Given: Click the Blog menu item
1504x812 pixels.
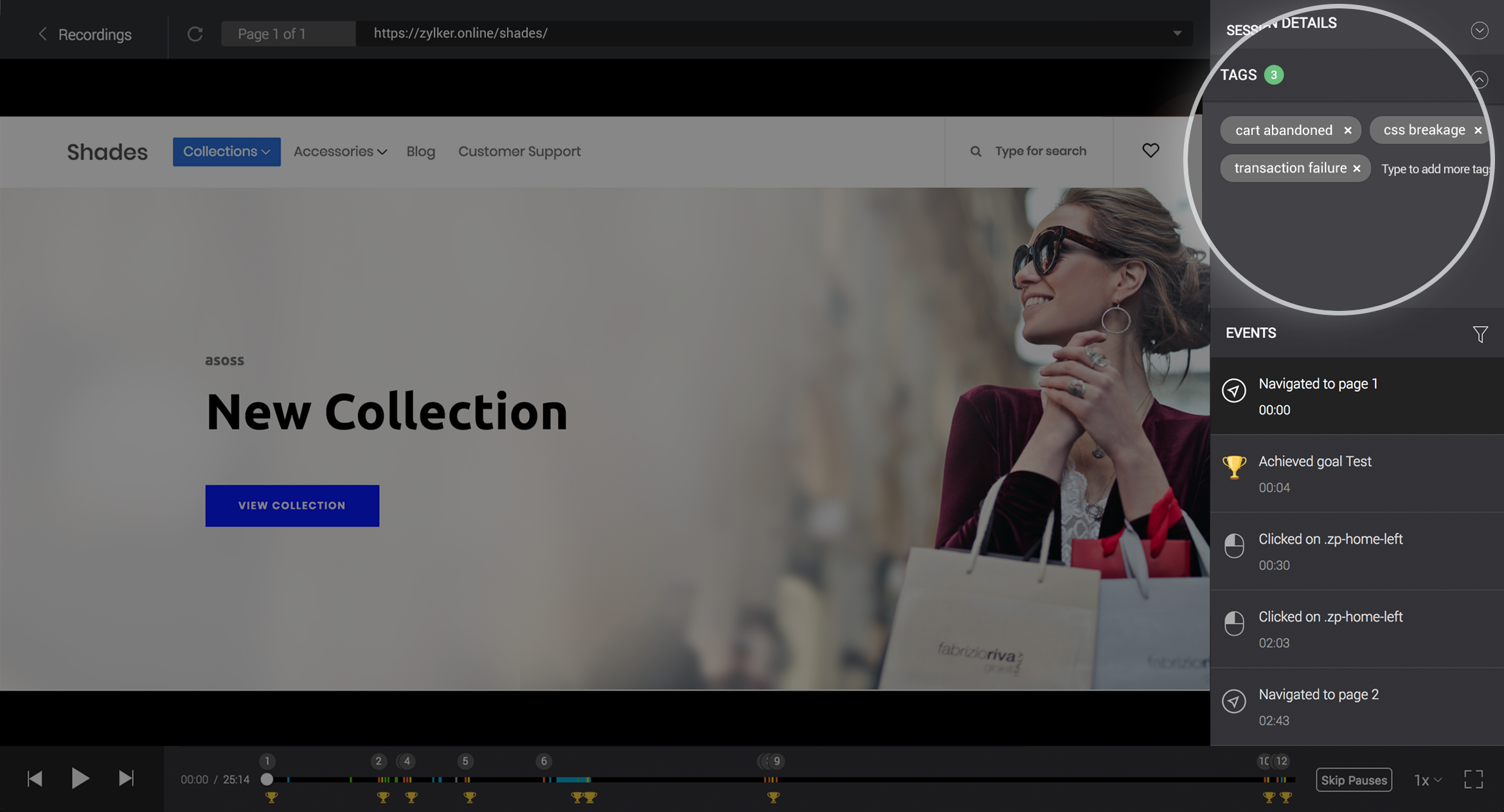Looking at the screenshot, I should 421,151.
